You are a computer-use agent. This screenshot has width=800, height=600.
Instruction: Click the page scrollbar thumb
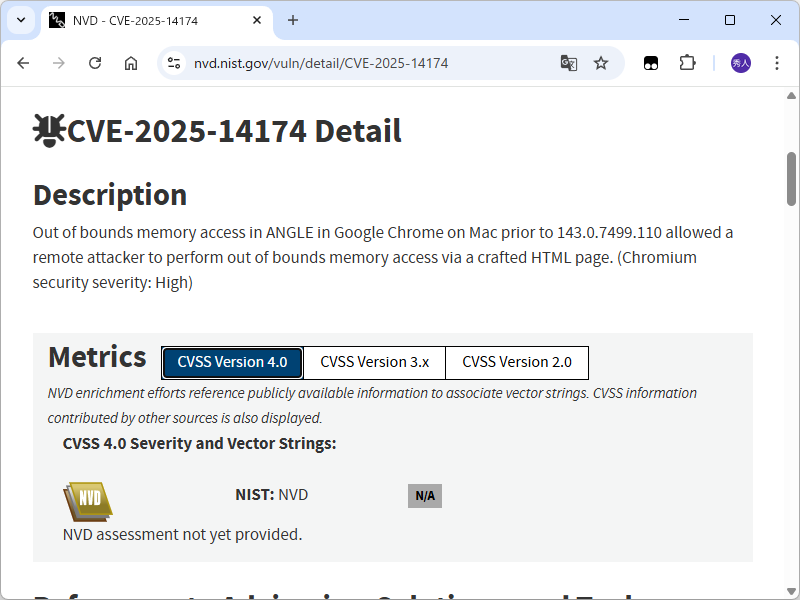(791, 179)
